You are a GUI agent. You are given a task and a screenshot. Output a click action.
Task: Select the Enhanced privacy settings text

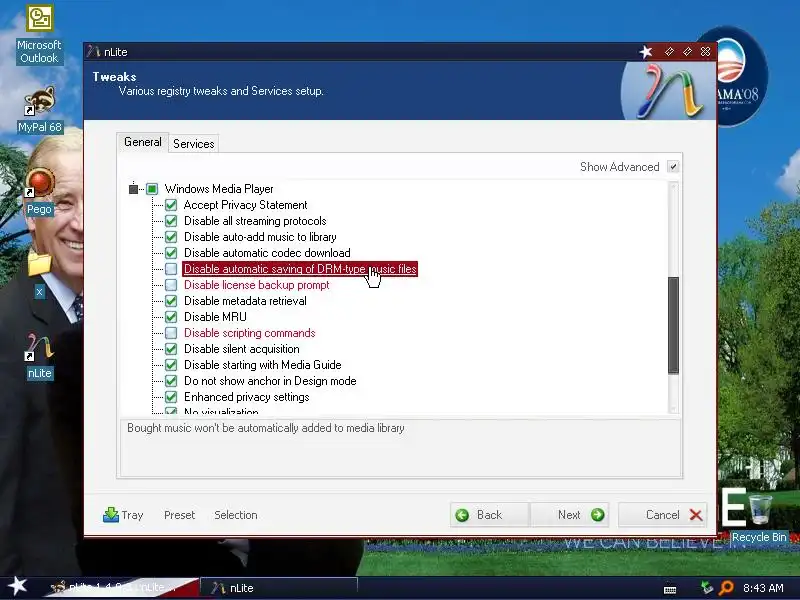coord(246,397)
